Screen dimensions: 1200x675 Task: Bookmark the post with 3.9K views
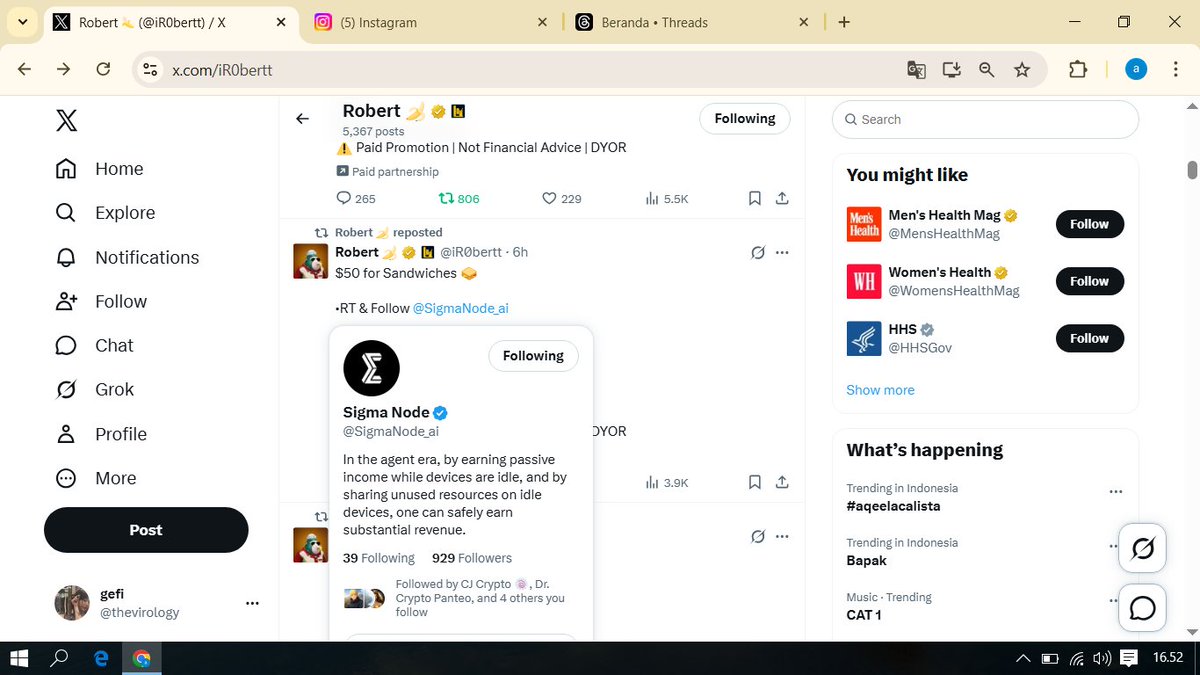coord(755,483)
